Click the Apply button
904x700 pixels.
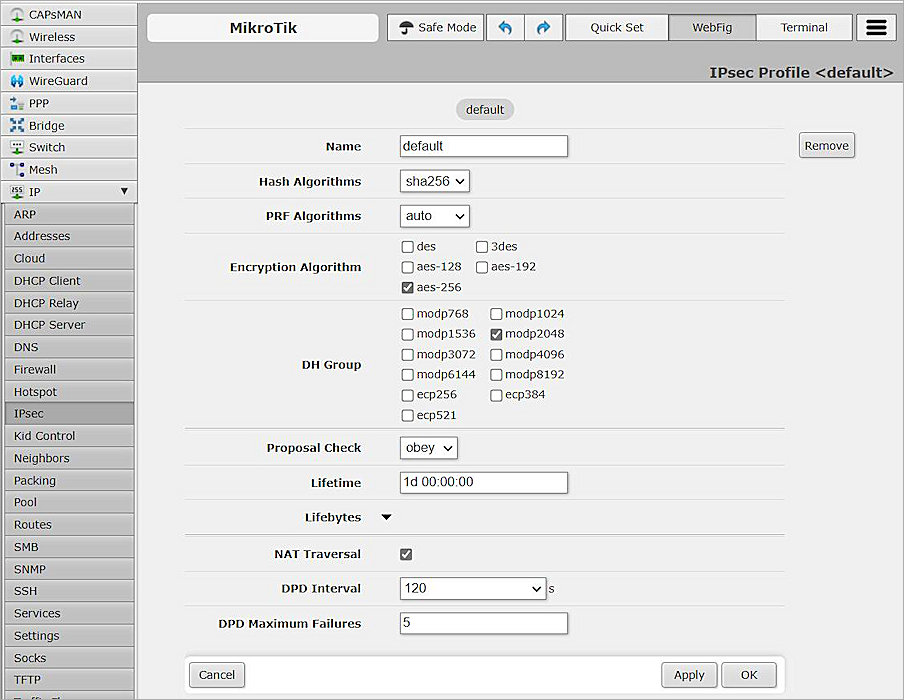[689, 675]
